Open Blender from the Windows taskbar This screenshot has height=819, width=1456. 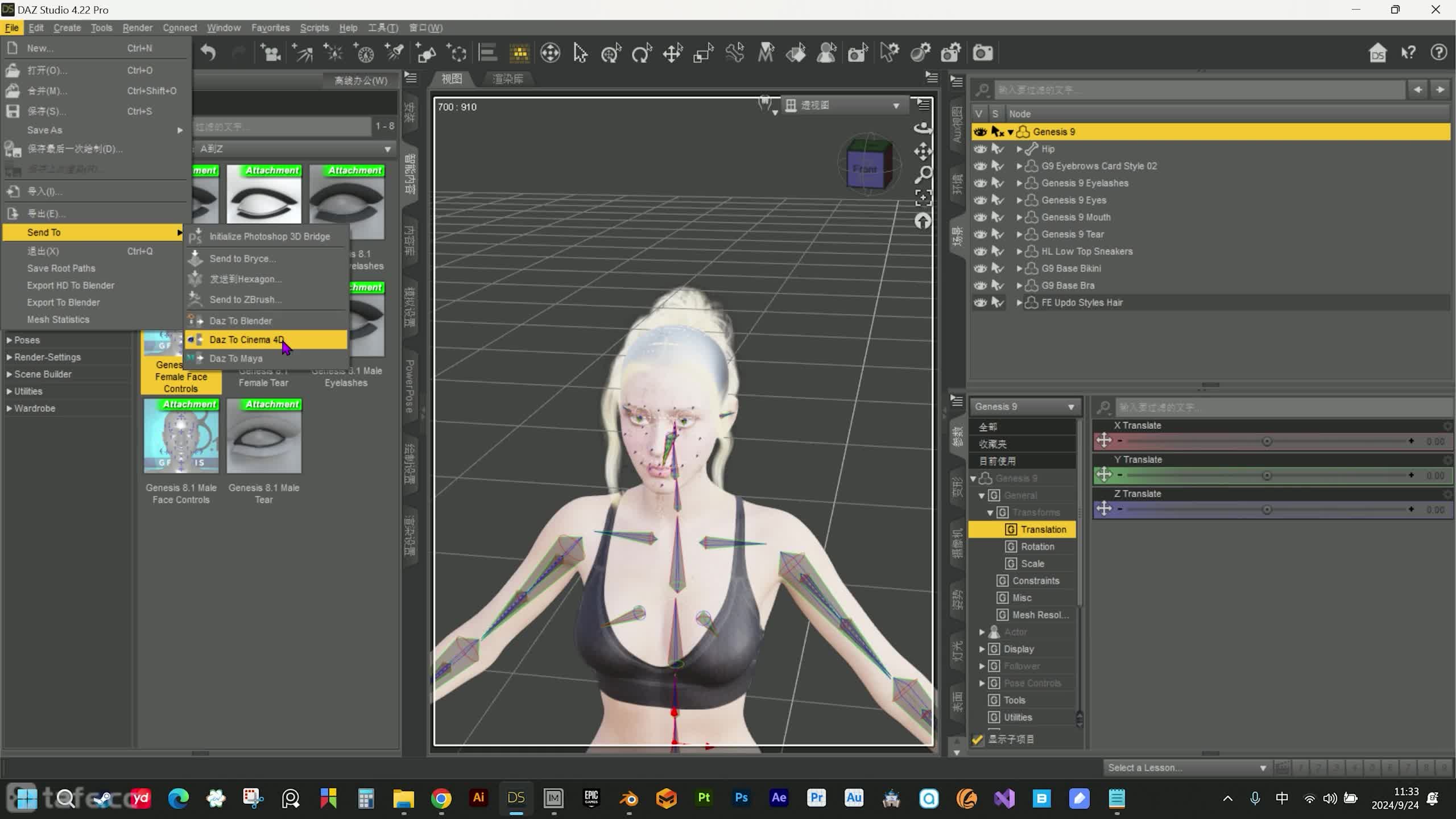[x=628, y=798]
